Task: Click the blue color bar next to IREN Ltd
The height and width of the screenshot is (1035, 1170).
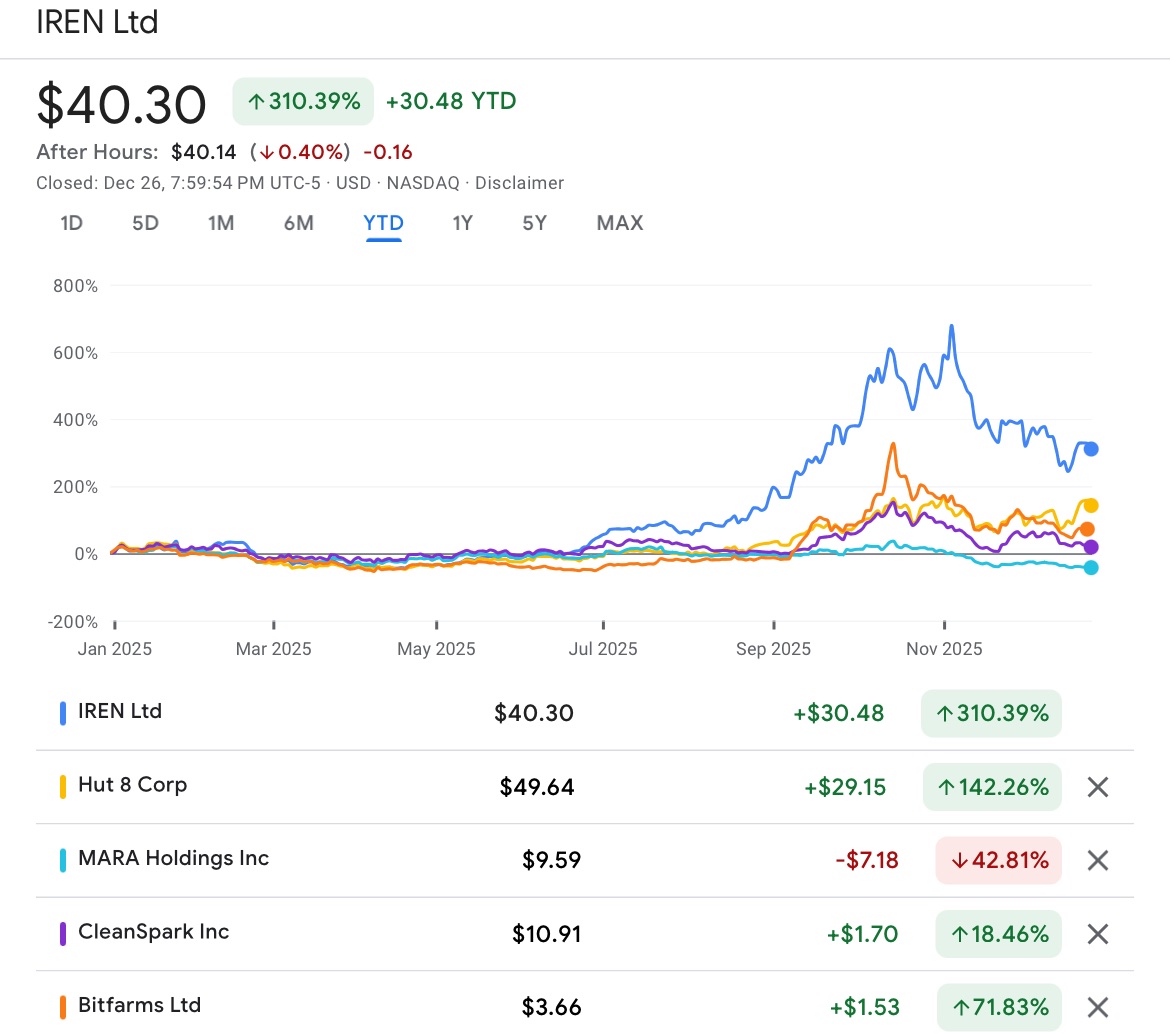Action: coord(64,711)
